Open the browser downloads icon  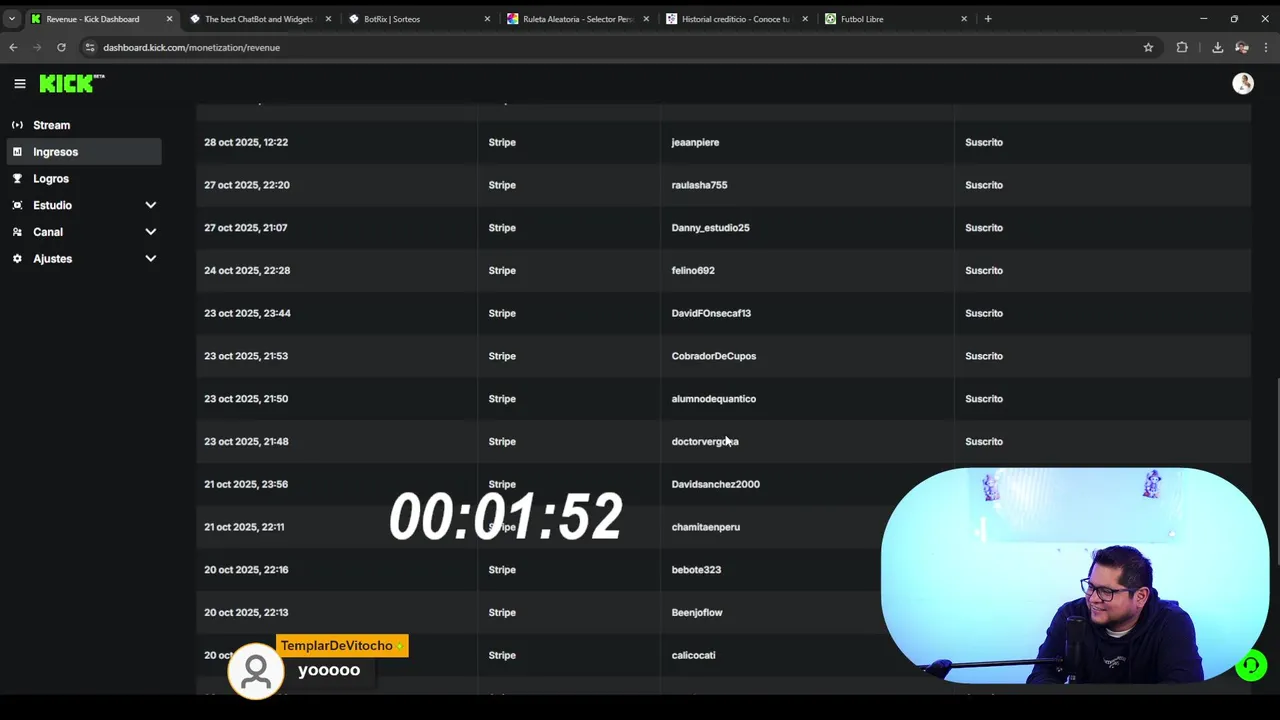[1217, 47]
